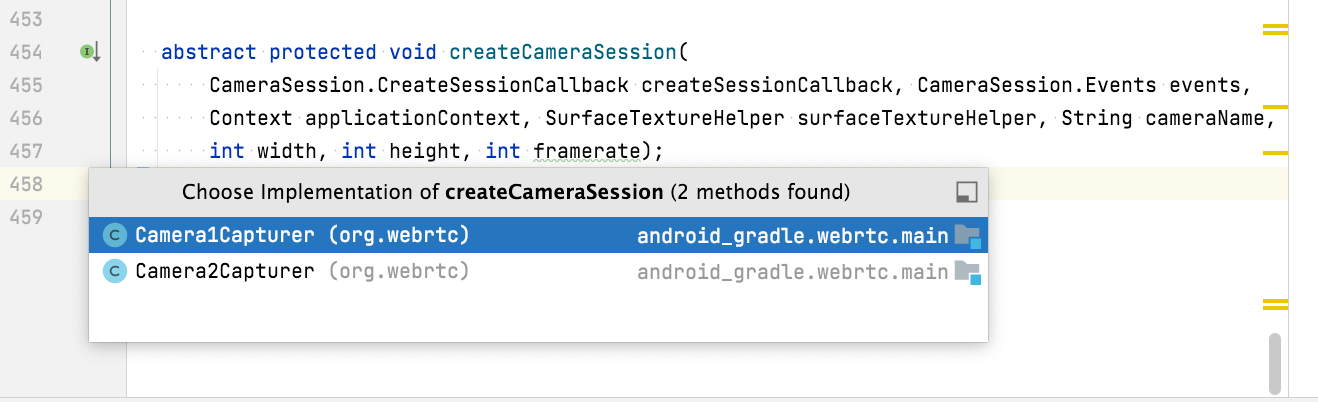
Task: Click the editor's vertical scrollbar thumb
Action: point(1275,364)
